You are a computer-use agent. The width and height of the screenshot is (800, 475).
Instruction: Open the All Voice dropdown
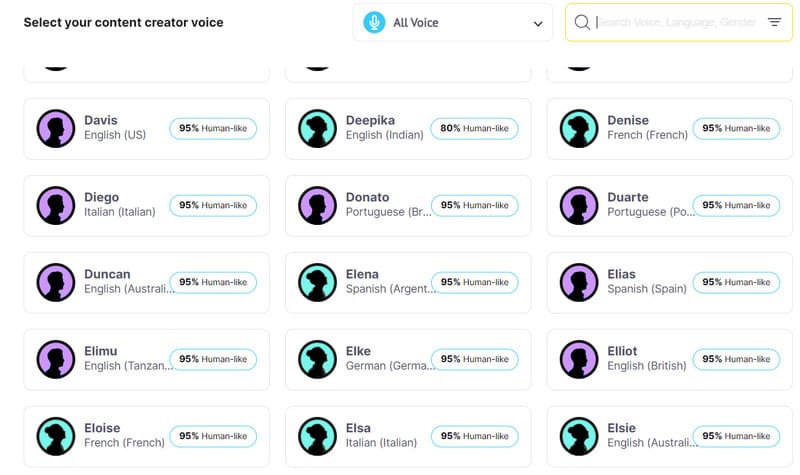[452, 22]
